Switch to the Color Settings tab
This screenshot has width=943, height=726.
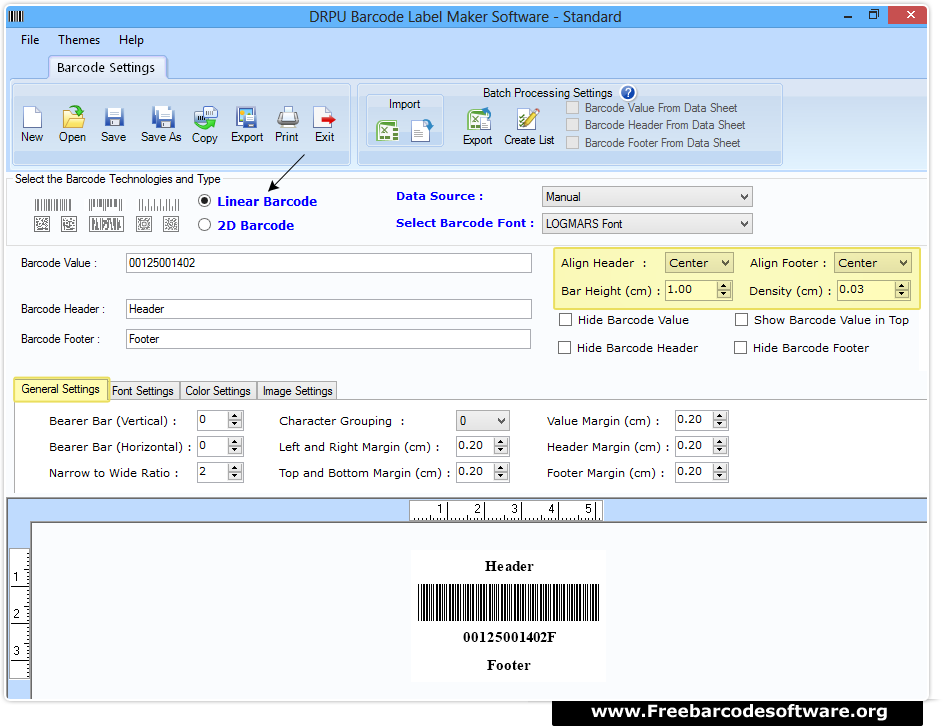(218, 391)
